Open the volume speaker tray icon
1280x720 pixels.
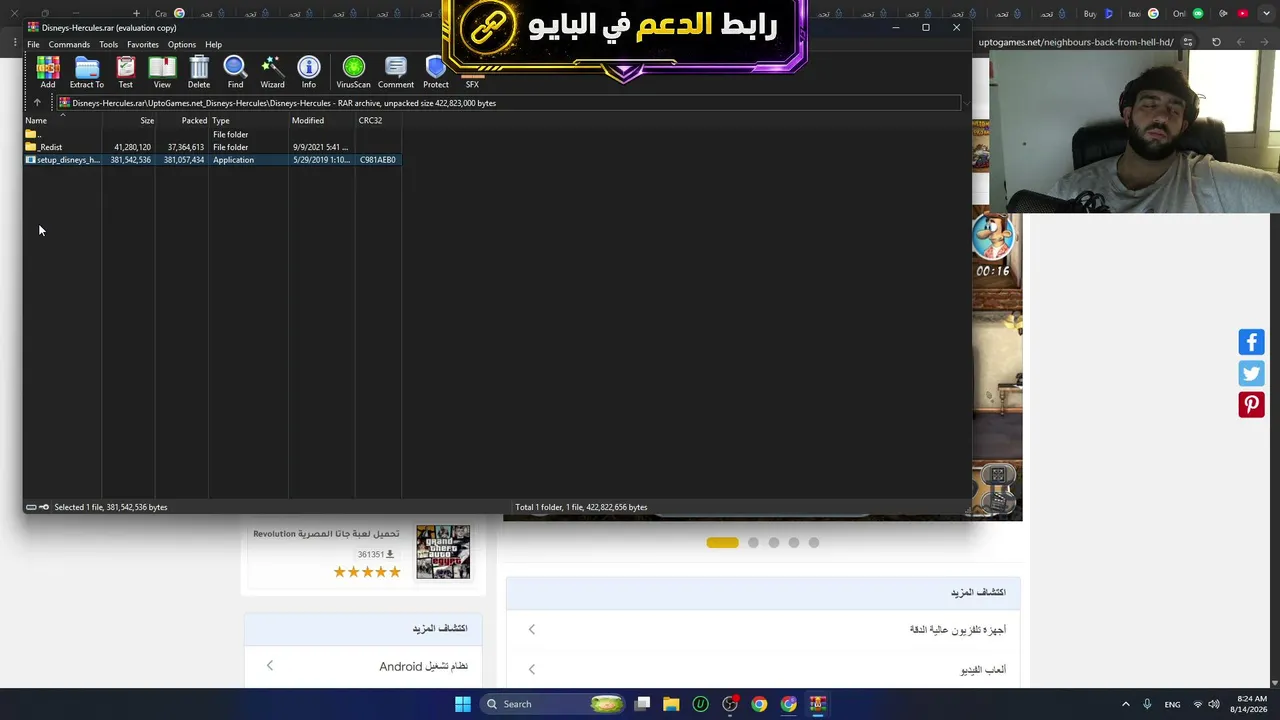(x=1215, y=704)
